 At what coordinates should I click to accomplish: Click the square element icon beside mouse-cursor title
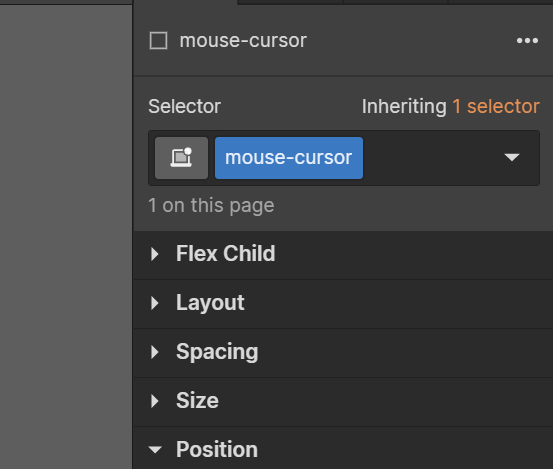[x=158, y=41]
